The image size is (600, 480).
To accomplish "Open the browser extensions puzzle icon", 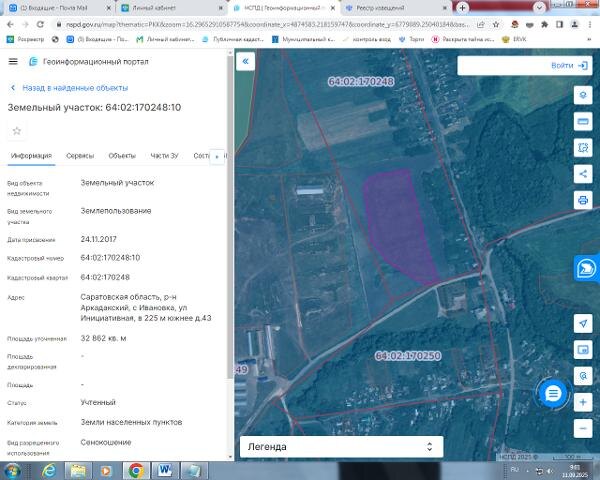I will (545, 24).
